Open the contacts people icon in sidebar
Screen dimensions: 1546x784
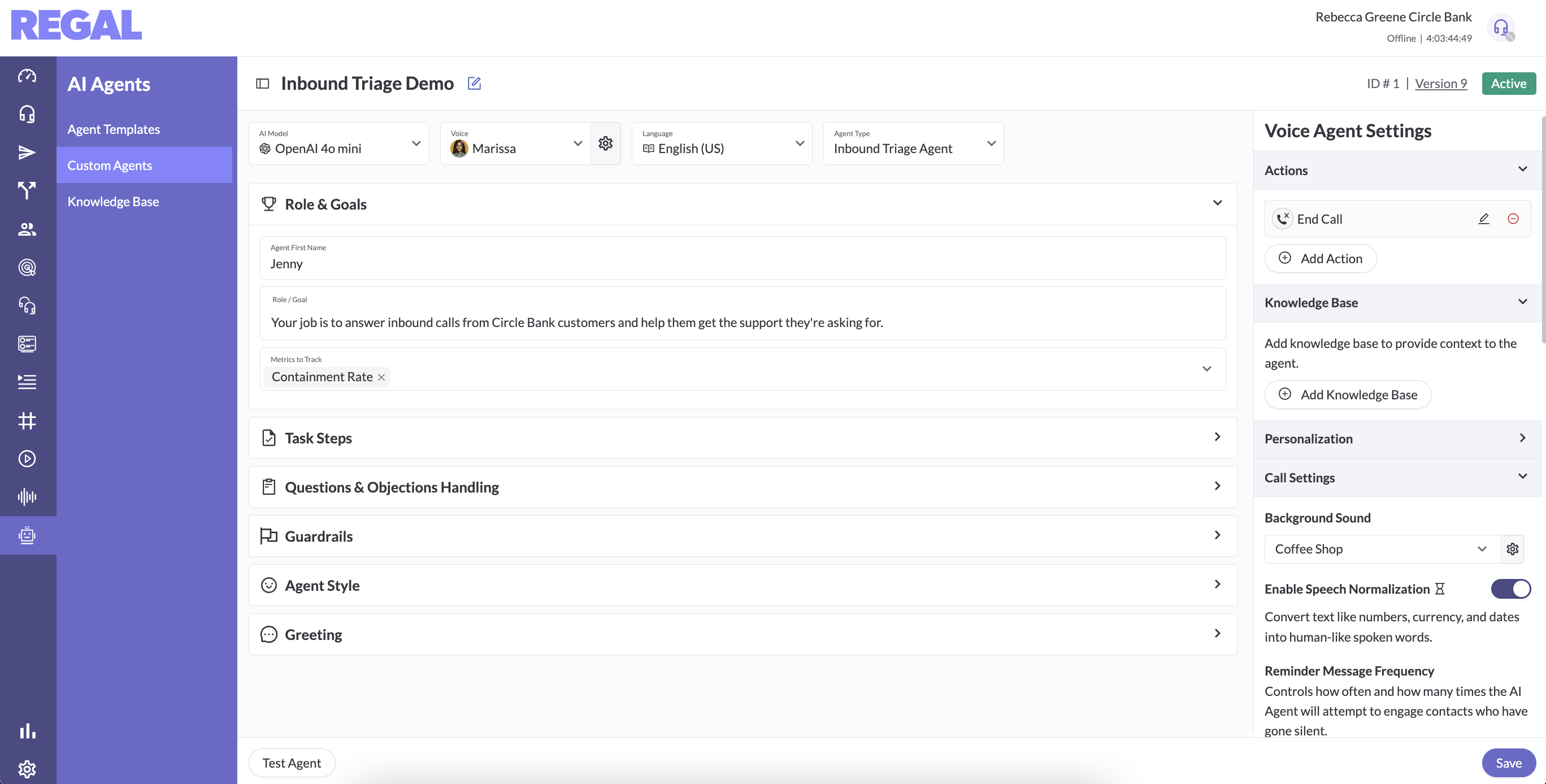click(27, 229)
